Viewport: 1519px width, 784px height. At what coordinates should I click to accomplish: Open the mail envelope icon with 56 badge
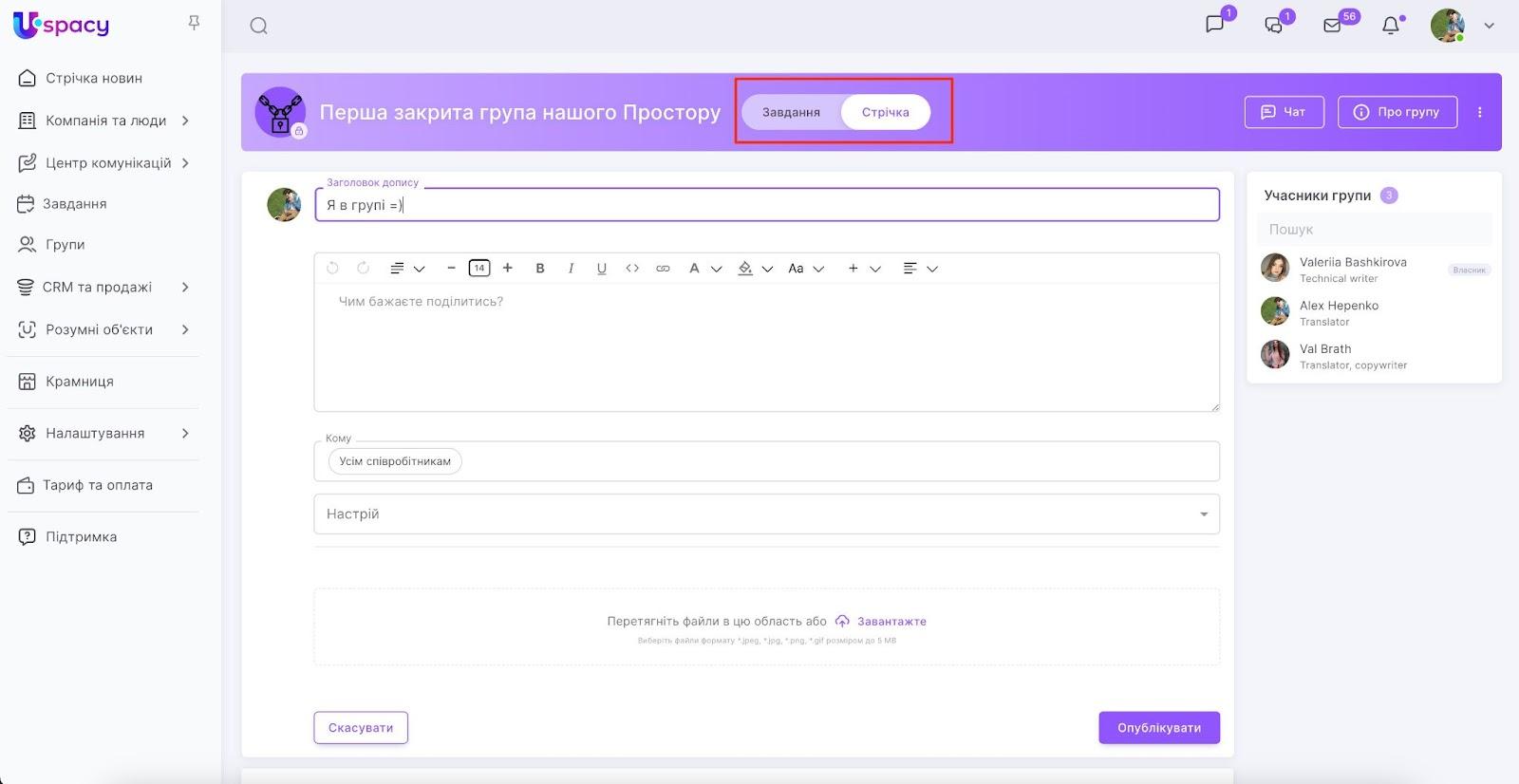tap(1332, 26)
